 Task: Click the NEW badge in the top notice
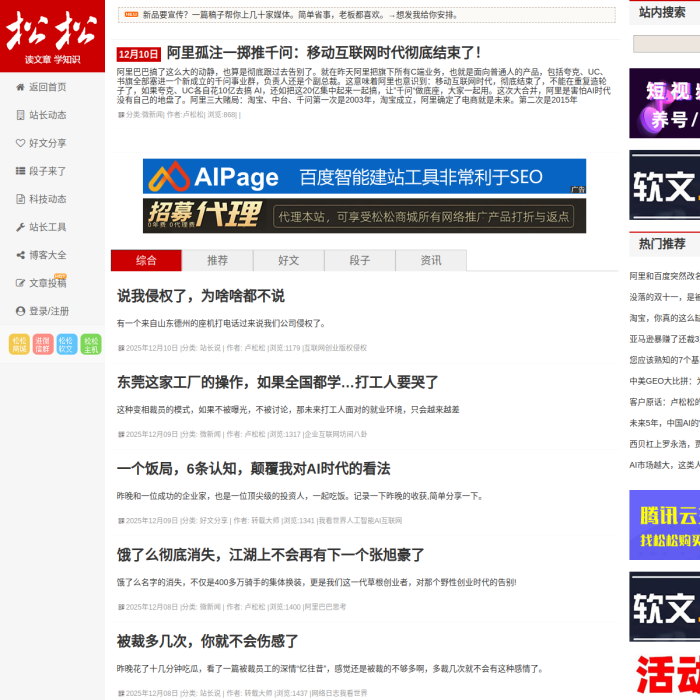coord(131,14)
